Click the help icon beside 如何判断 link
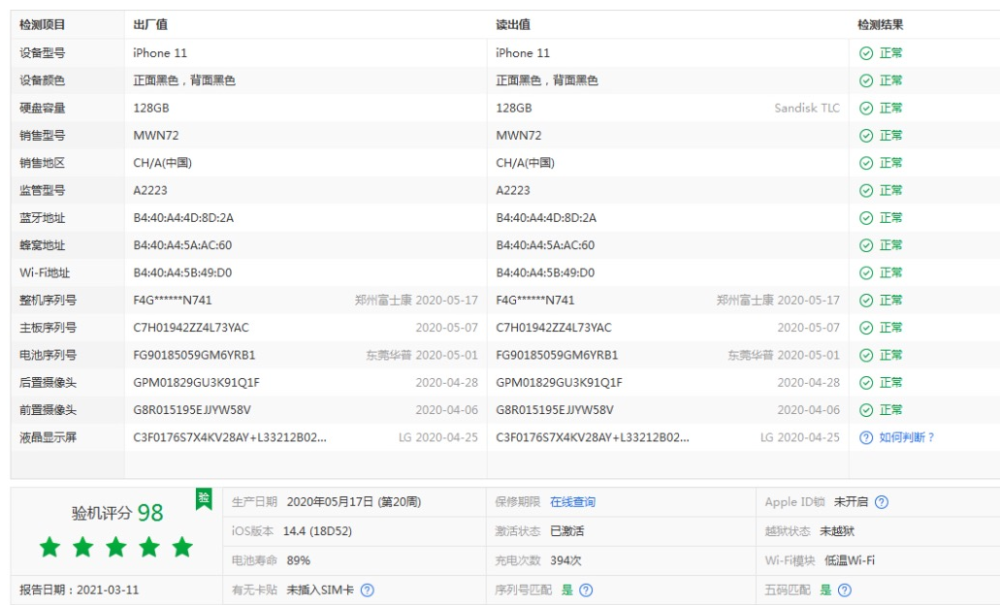This screenshot has height=605, width=1000. click(x=865, y=437)
